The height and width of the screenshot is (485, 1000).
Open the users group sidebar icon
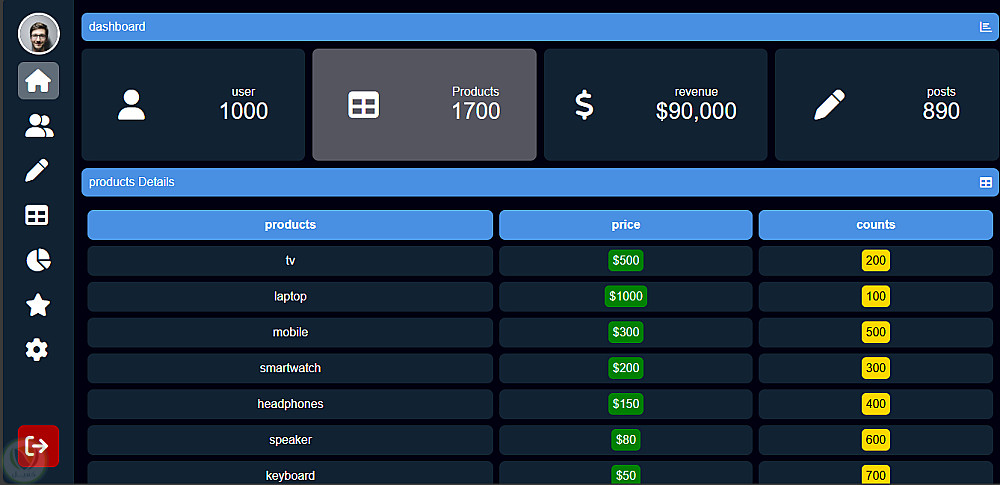pos(39,126)
